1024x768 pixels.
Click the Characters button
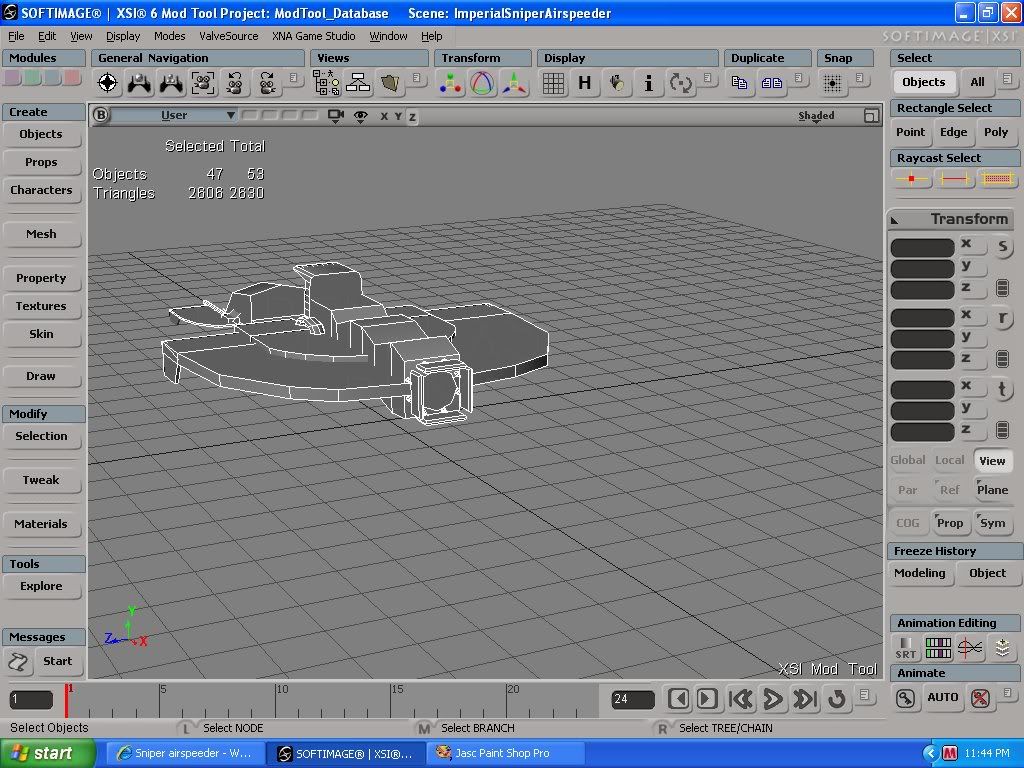41,190
